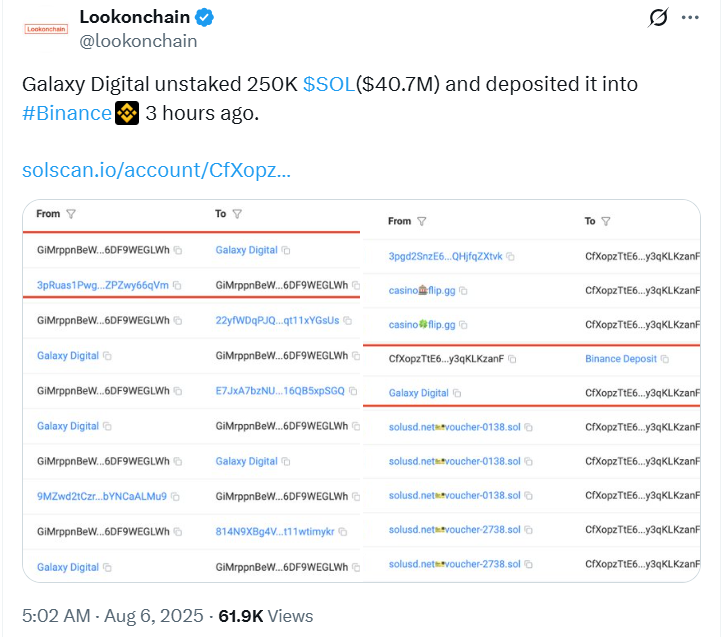This screenshot has height=637, width=721.
Task: Click the Binance logo emoji in the tweet
Action: (127, 113)
